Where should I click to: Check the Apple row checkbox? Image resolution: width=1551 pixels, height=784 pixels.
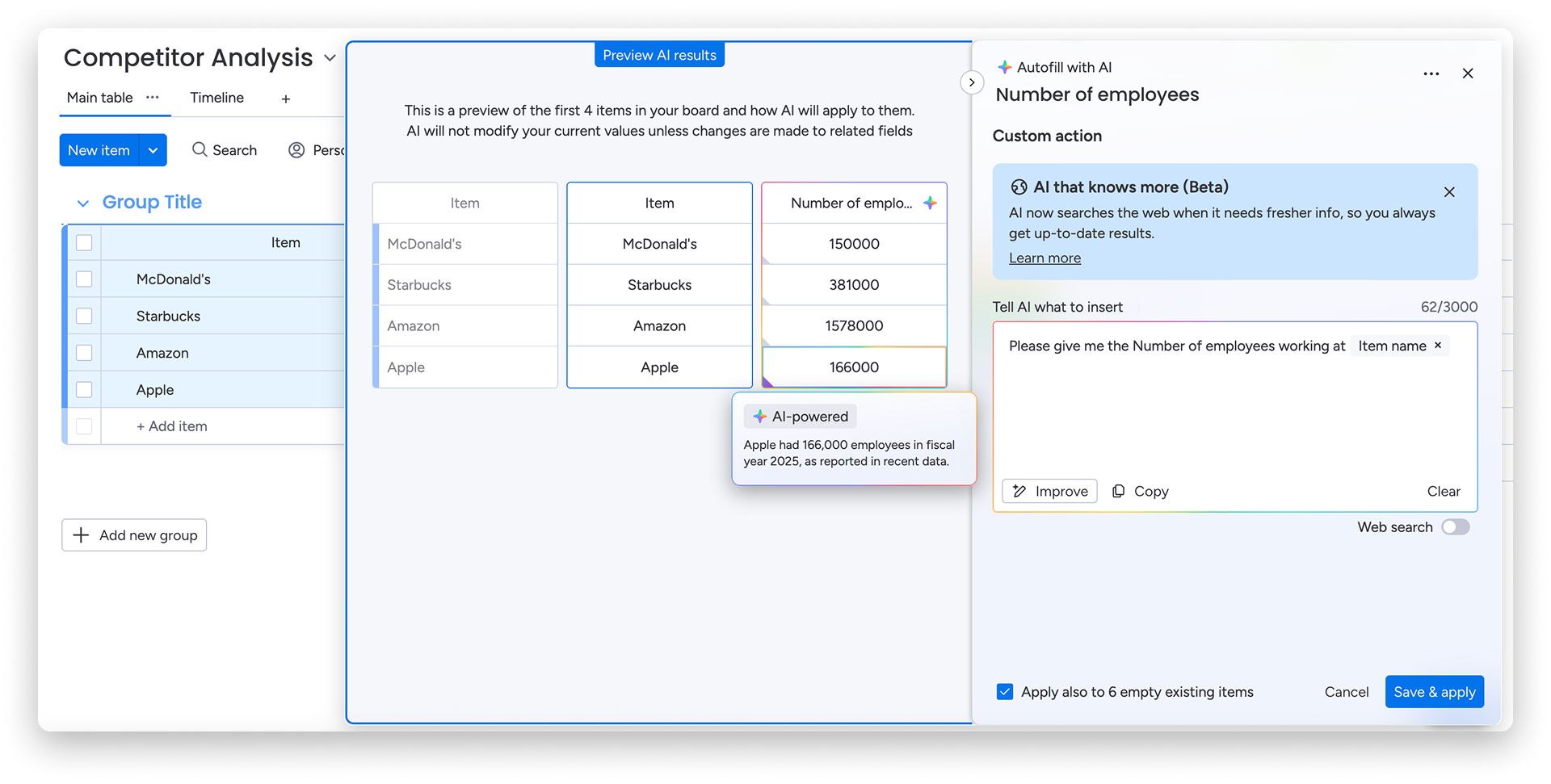click(84, 390)
